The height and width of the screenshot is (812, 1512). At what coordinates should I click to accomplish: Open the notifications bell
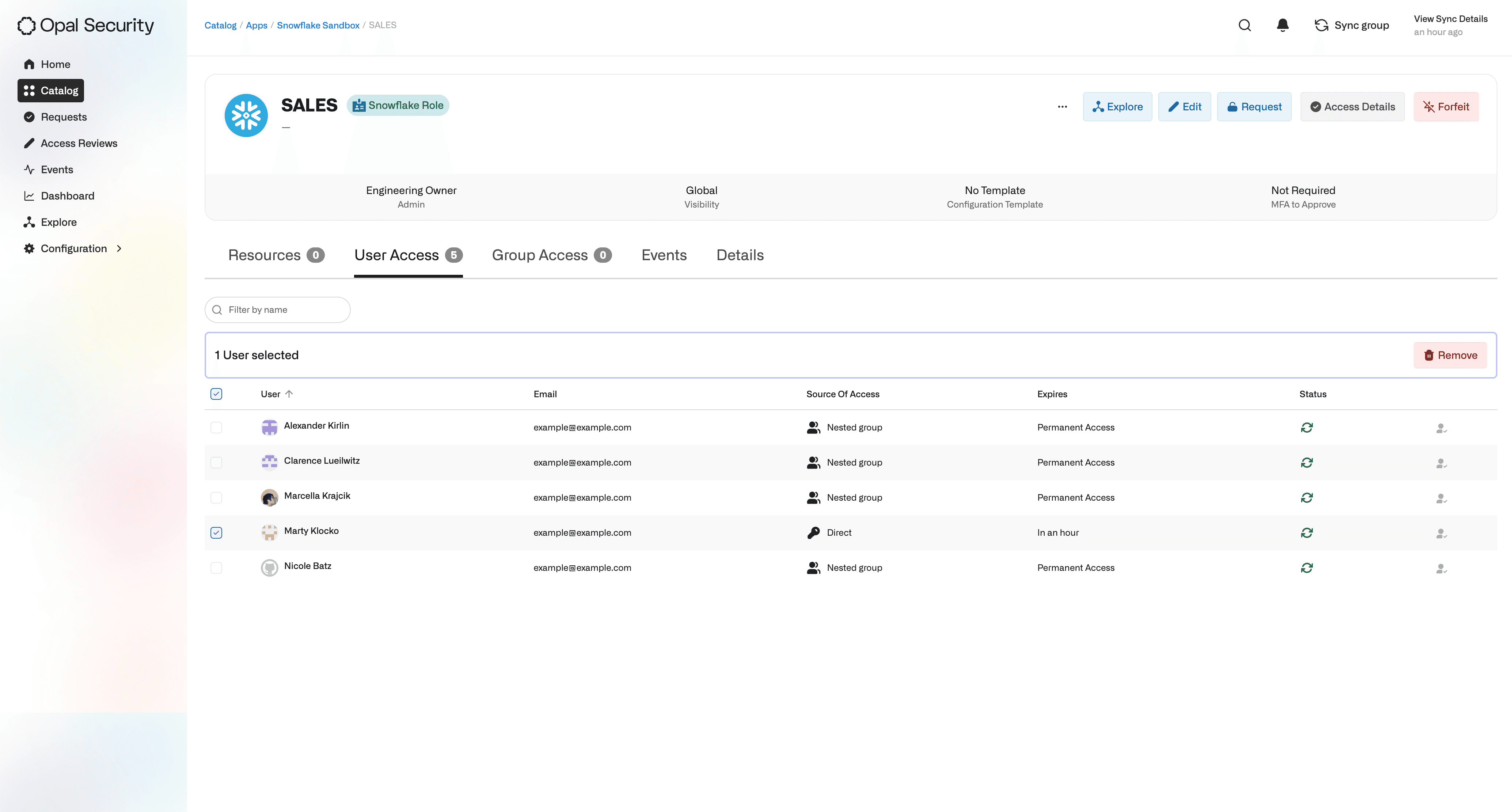pyautogui.click(x=1283, y=25)
